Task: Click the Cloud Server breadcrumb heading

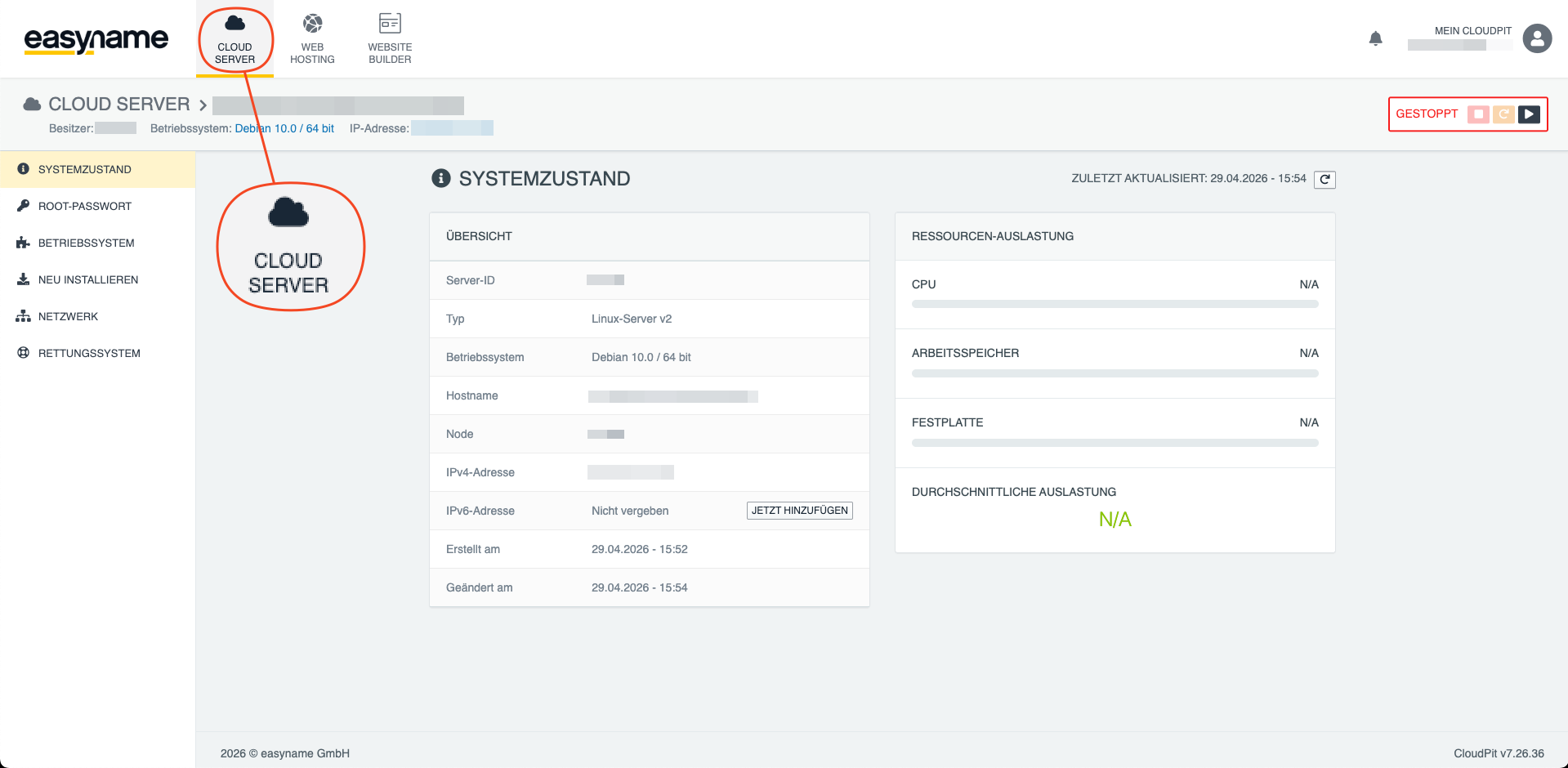Action: click(x=118, y=105)
